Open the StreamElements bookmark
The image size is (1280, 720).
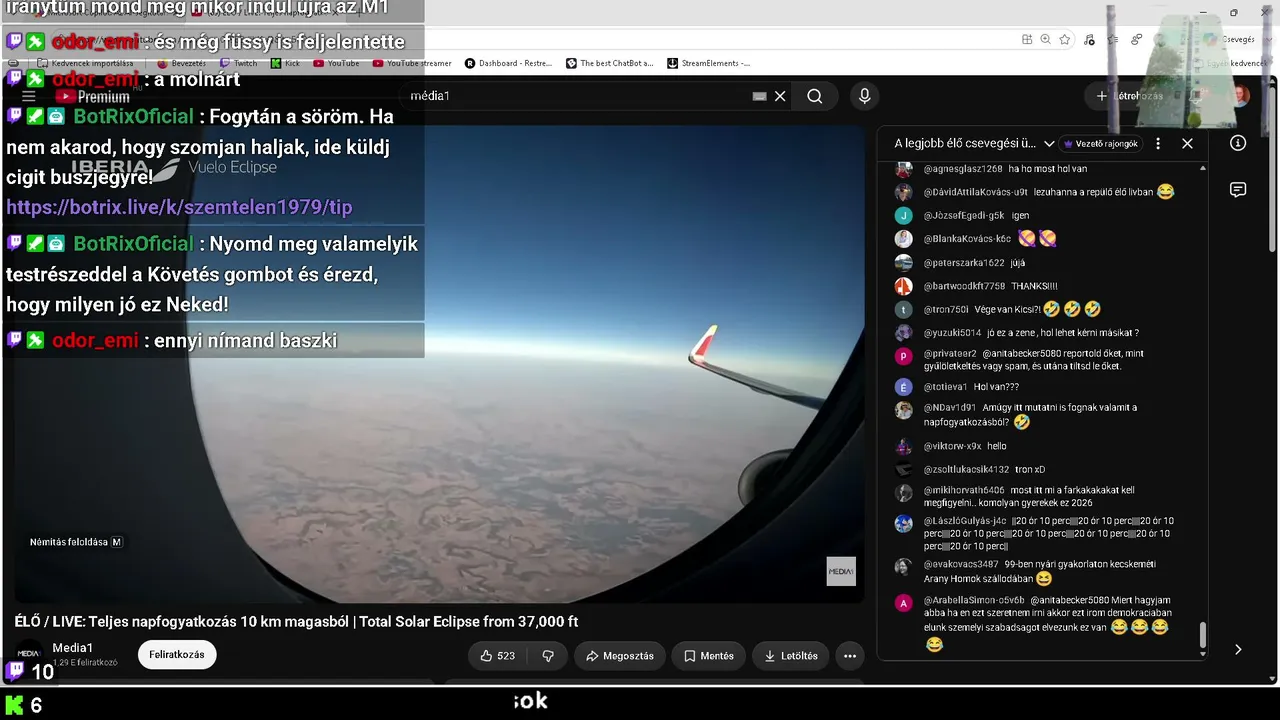point(708,63)
